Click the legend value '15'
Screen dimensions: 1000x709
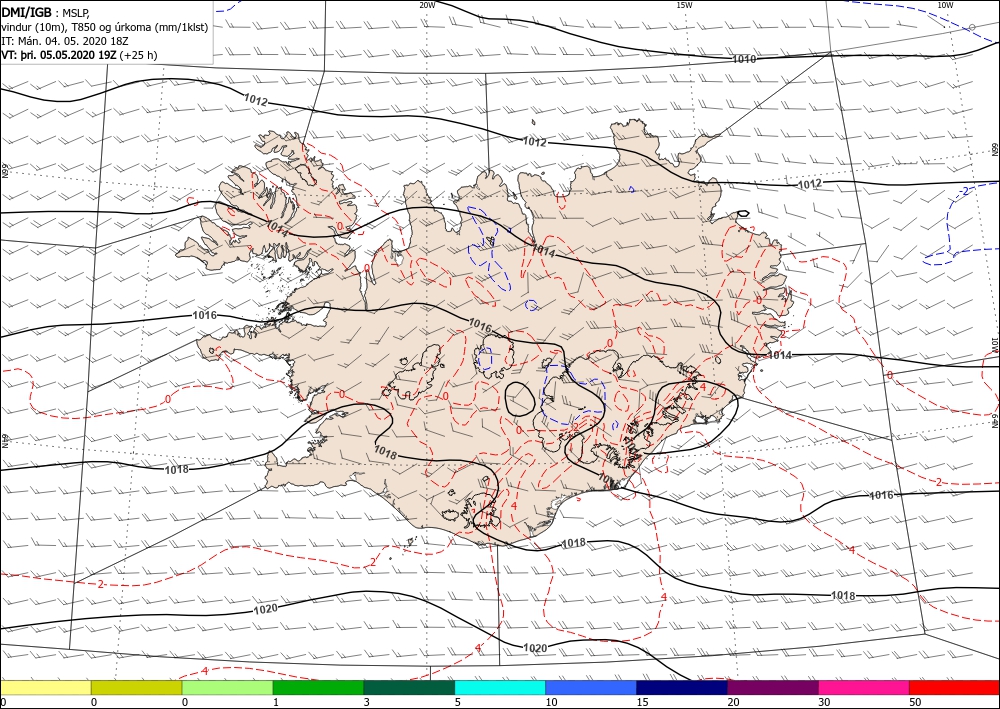pyautogui.click(x=642, y=702)
